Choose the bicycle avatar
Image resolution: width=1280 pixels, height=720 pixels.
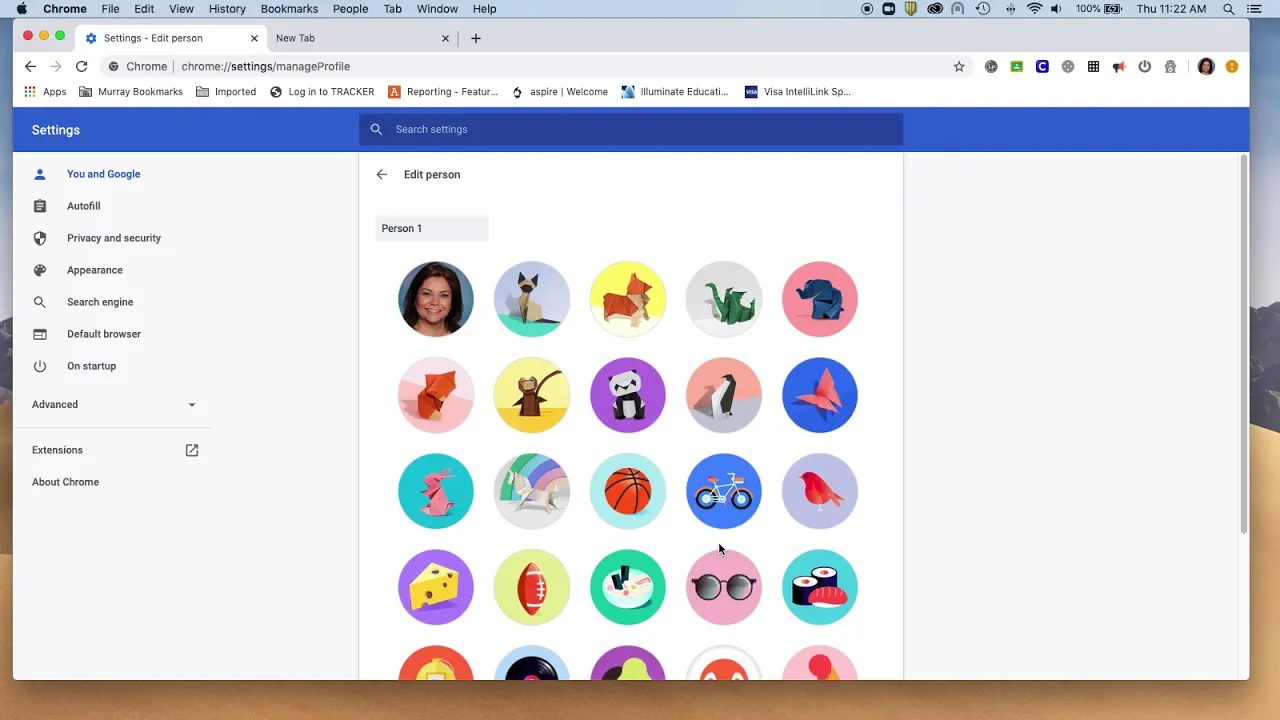(724, 491)
